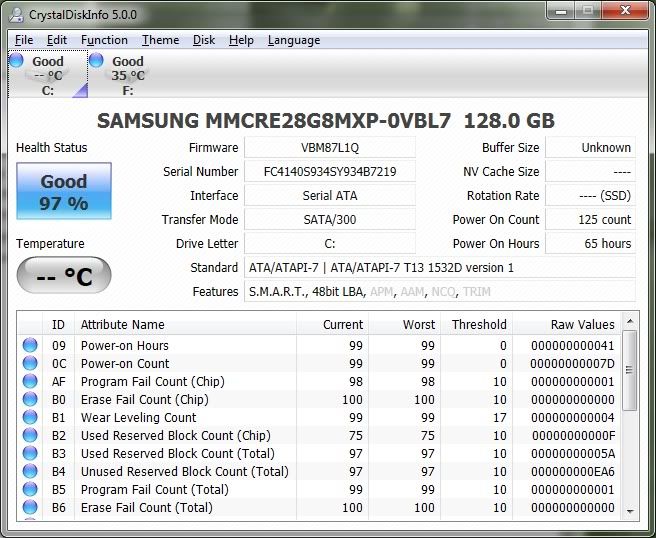
Task: Click status orb for Used Reserved Block Count (Chip)
Action: pyautogui.click(x=30, y=436)
